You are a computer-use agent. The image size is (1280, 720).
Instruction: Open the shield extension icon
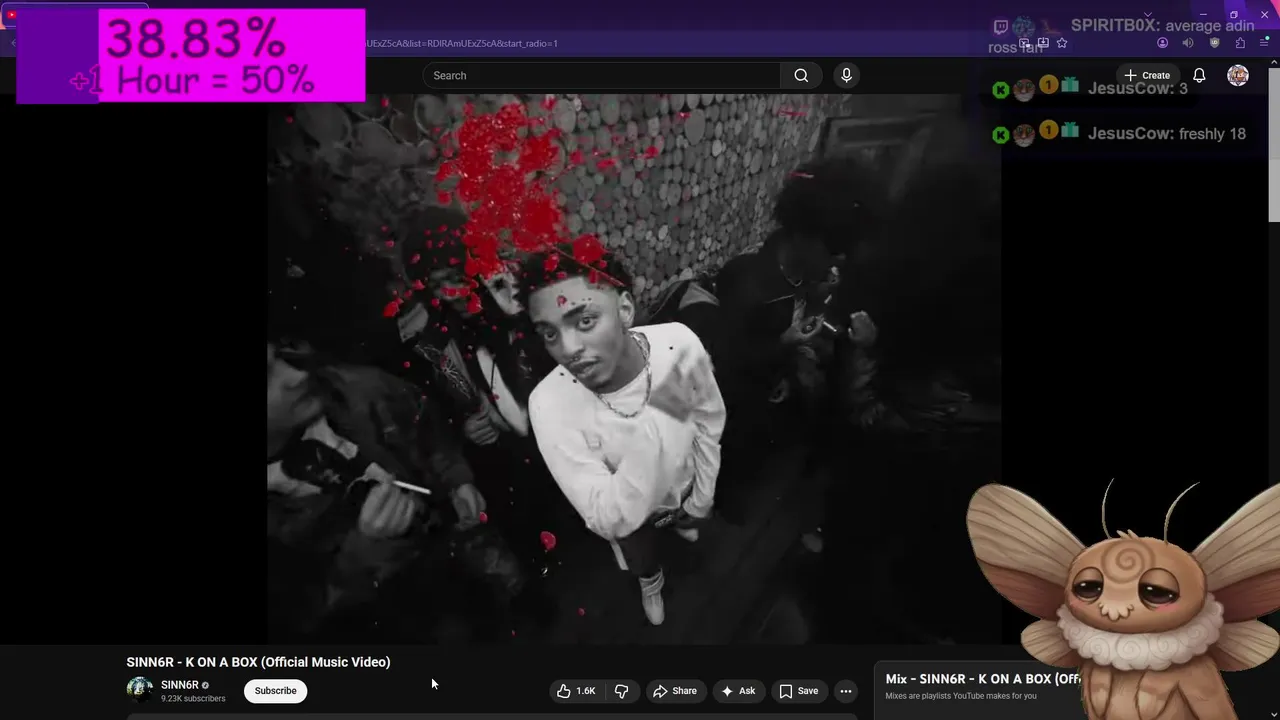pyautogui.click(x=1214, y=43)
